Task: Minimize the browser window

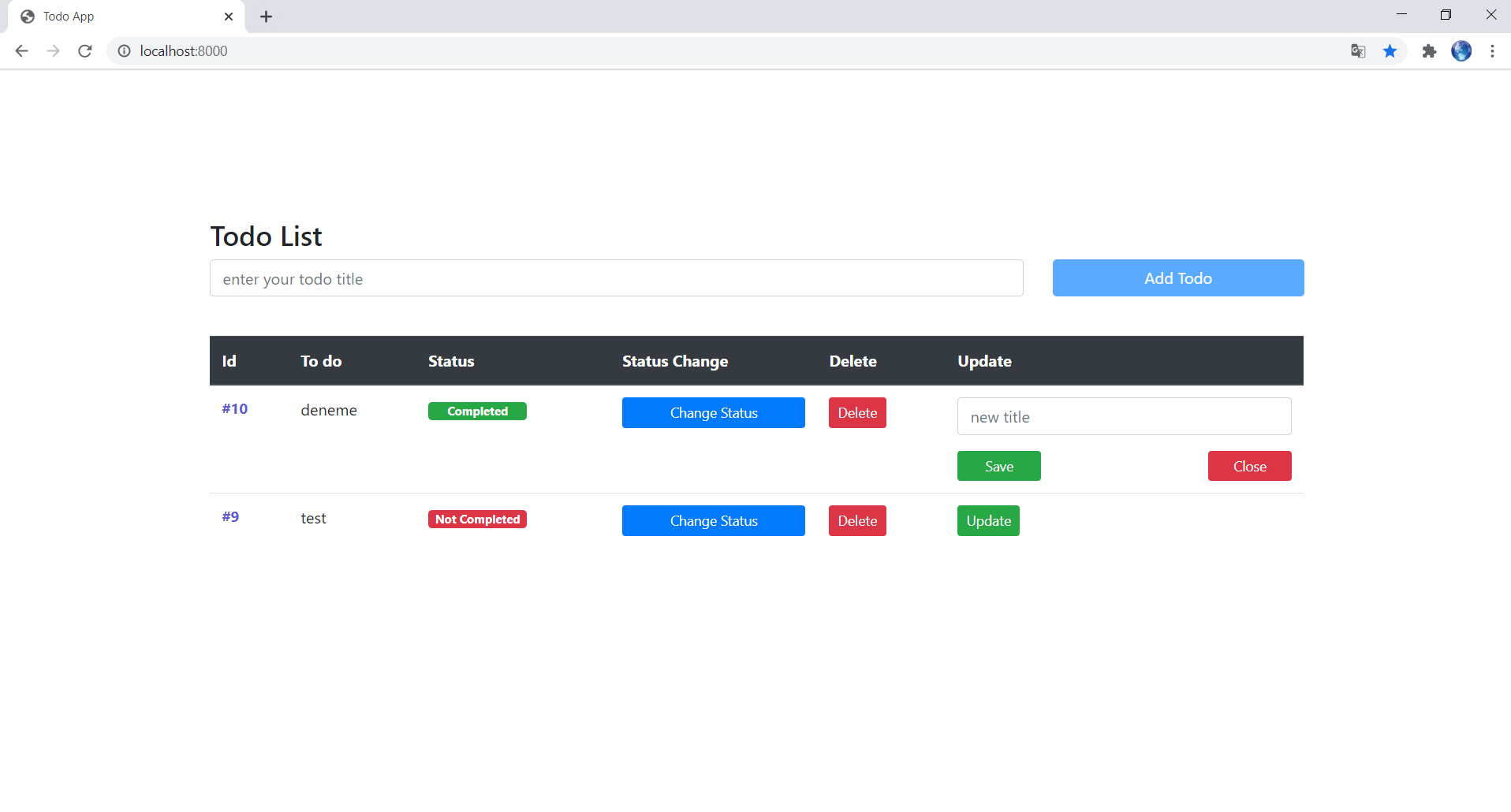Action: click(1401, 14)
